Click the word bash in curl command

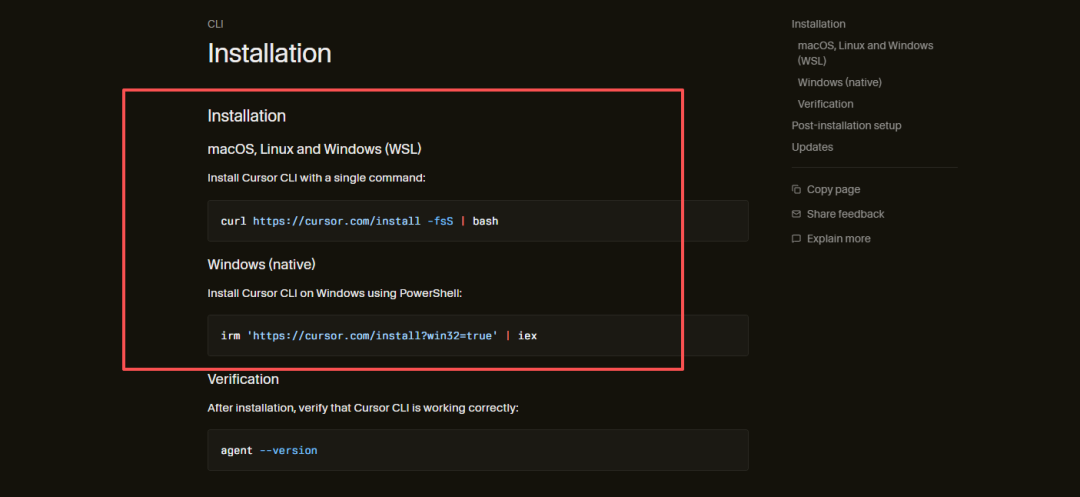point(485,222)
